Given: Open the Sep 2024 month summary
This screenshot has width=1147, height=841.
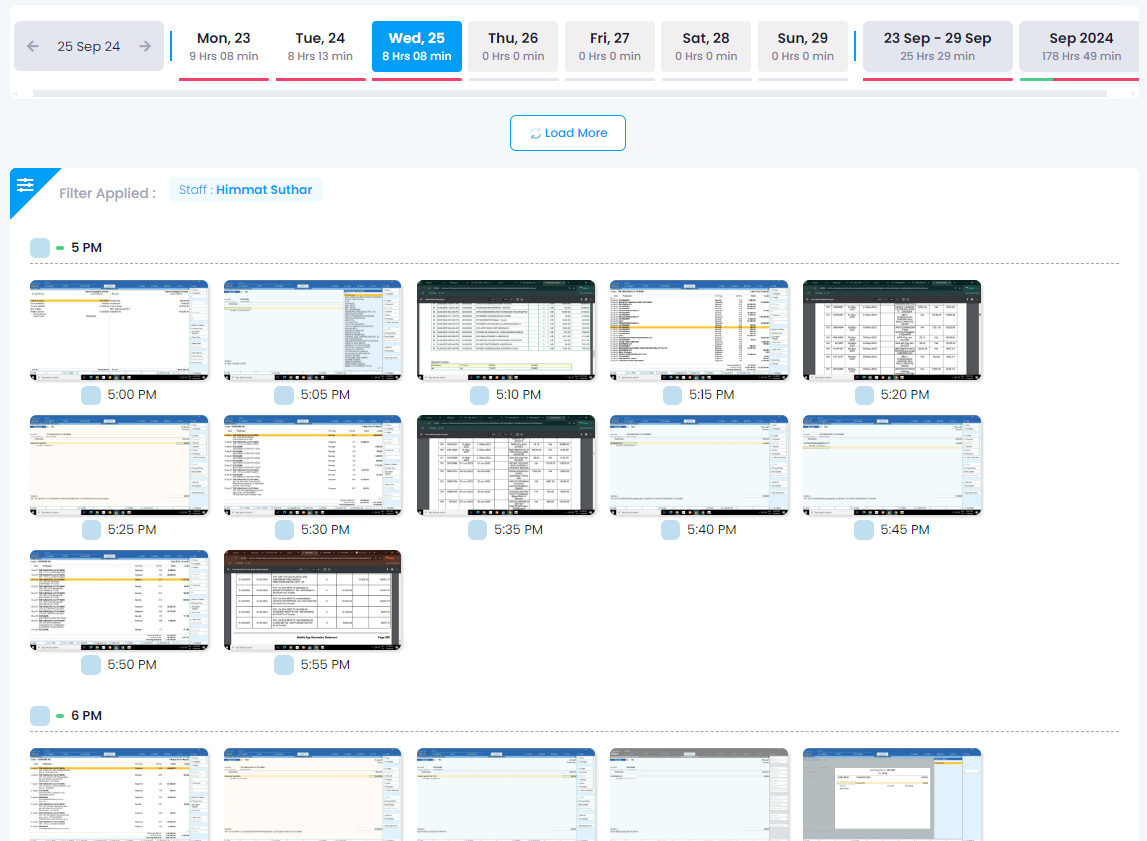Looking at the screenshot, I should [1080, 46].
